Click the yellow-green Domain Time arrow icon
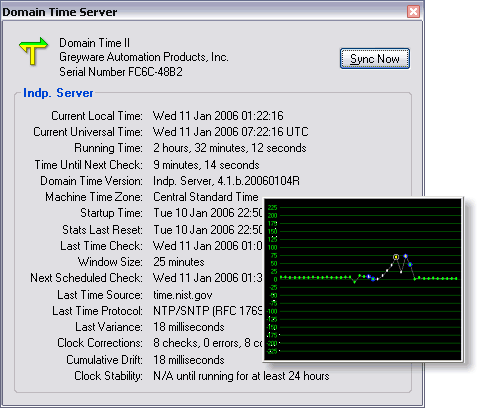 point(34,50)
